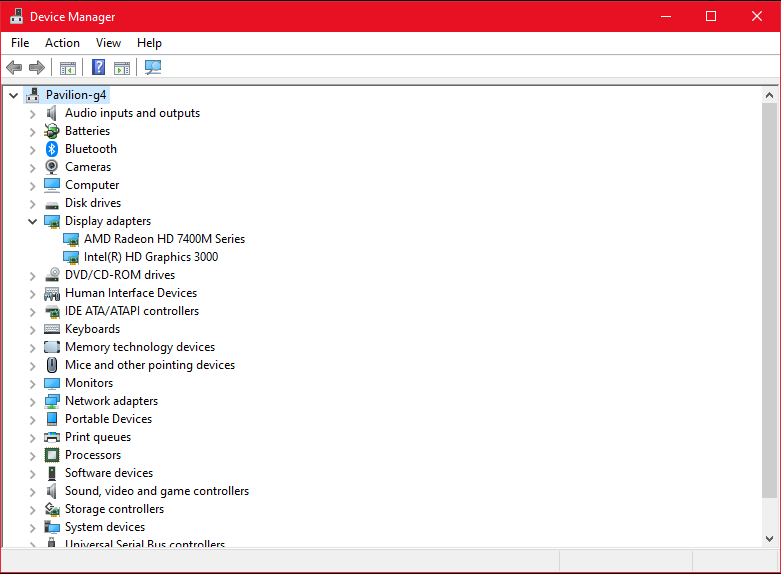Expand the IDE ATA/ATAPI controllers chevron

(x=32, y=312)
